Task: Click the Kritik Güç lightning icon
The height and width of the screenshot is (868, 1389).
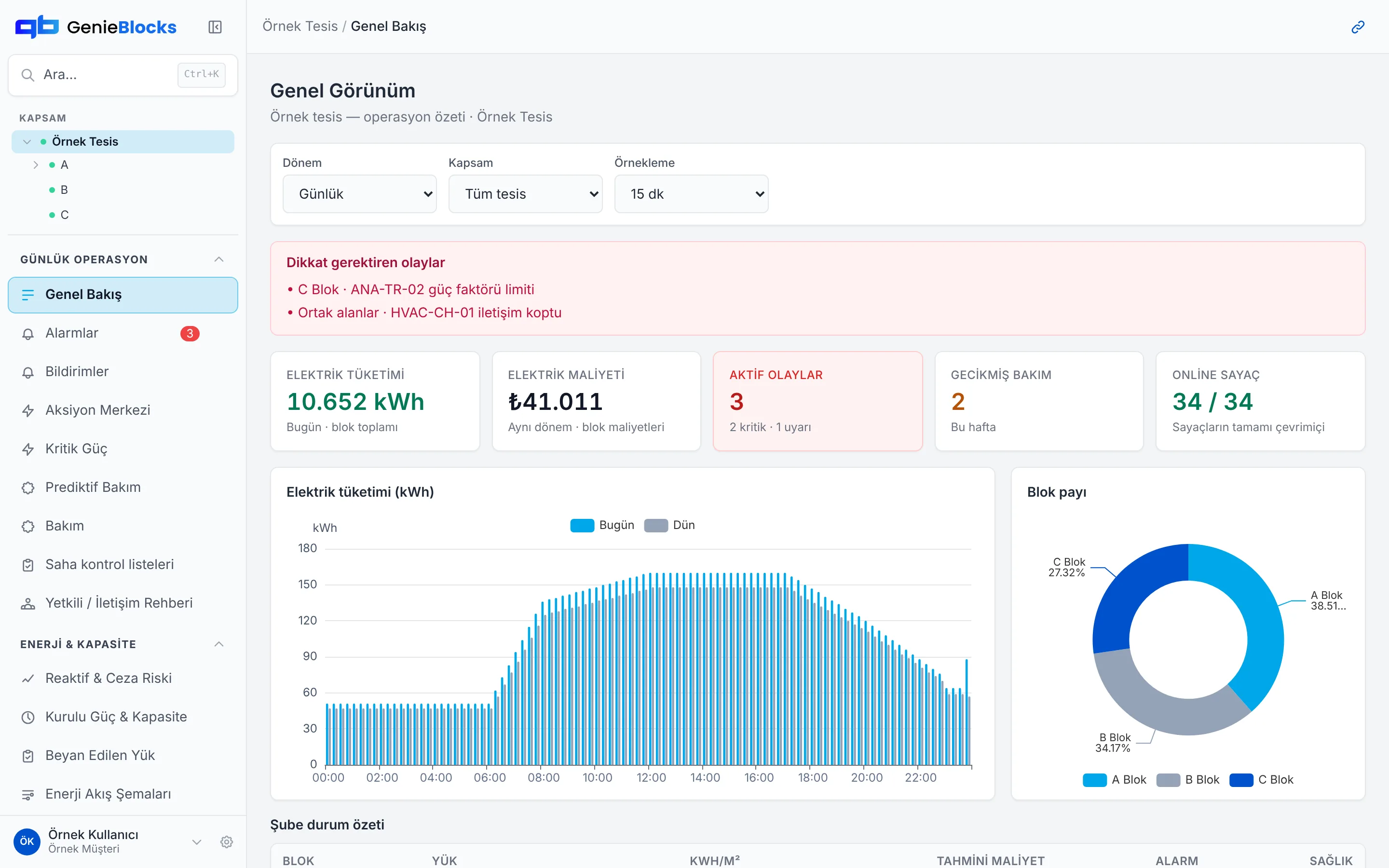Action: click(x=27, y=449)
